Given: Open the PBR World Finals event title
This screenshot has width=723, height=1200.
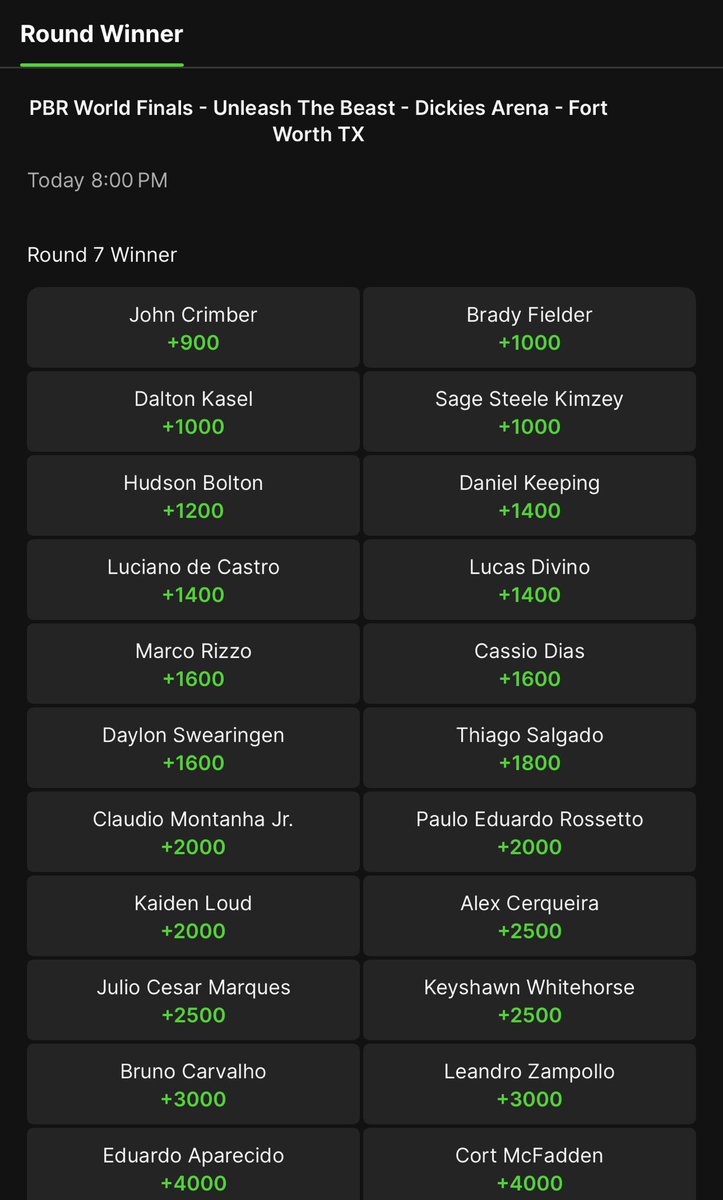Looking at the screenshot, I should point(318,120).
